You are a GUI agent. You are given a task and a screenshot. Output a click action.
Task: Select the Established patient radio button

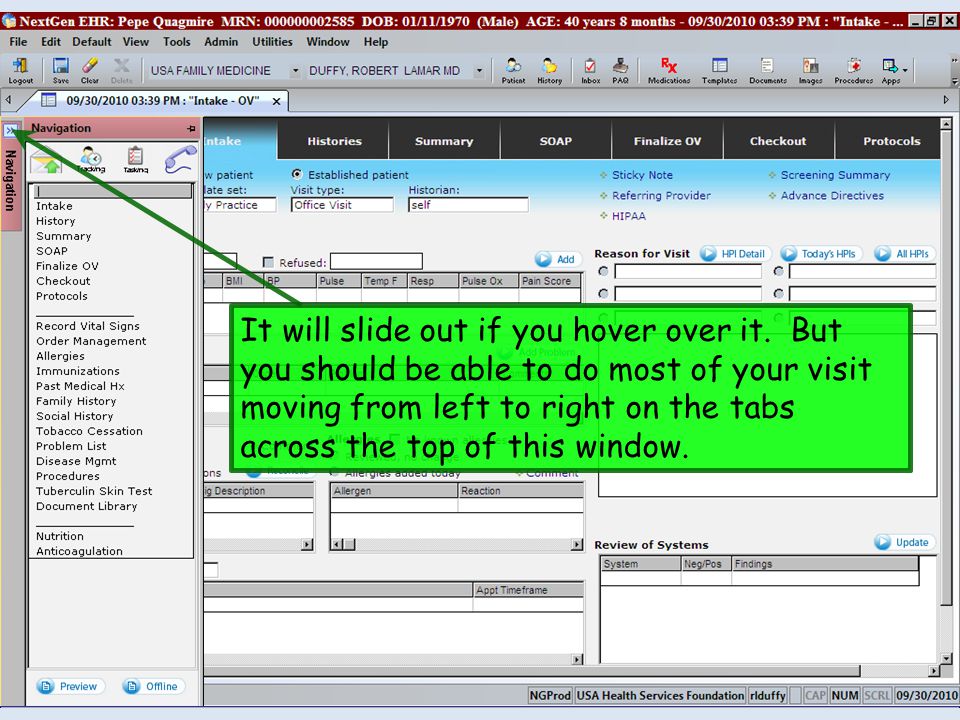tap(297, 174)
